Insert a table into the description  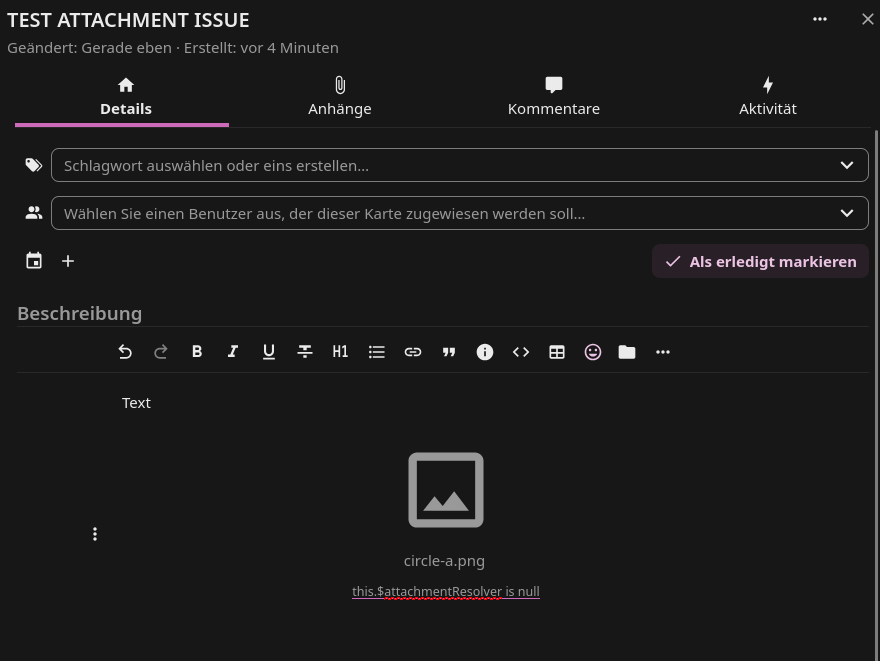(557, 352)
